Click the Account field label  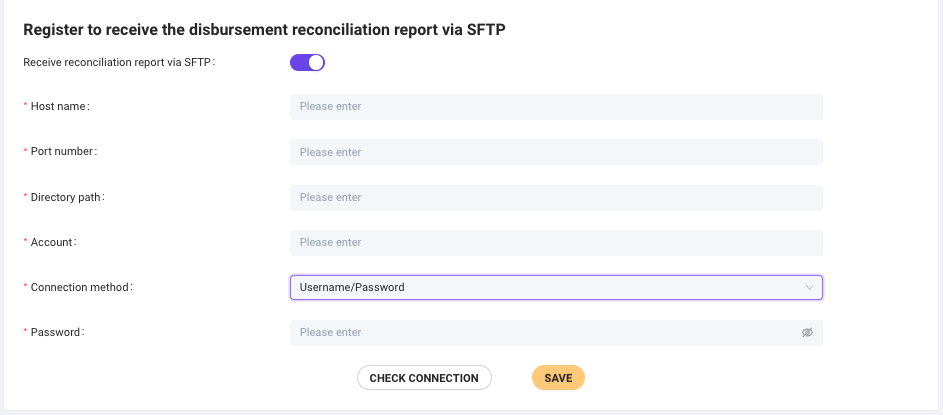(53, 243)
